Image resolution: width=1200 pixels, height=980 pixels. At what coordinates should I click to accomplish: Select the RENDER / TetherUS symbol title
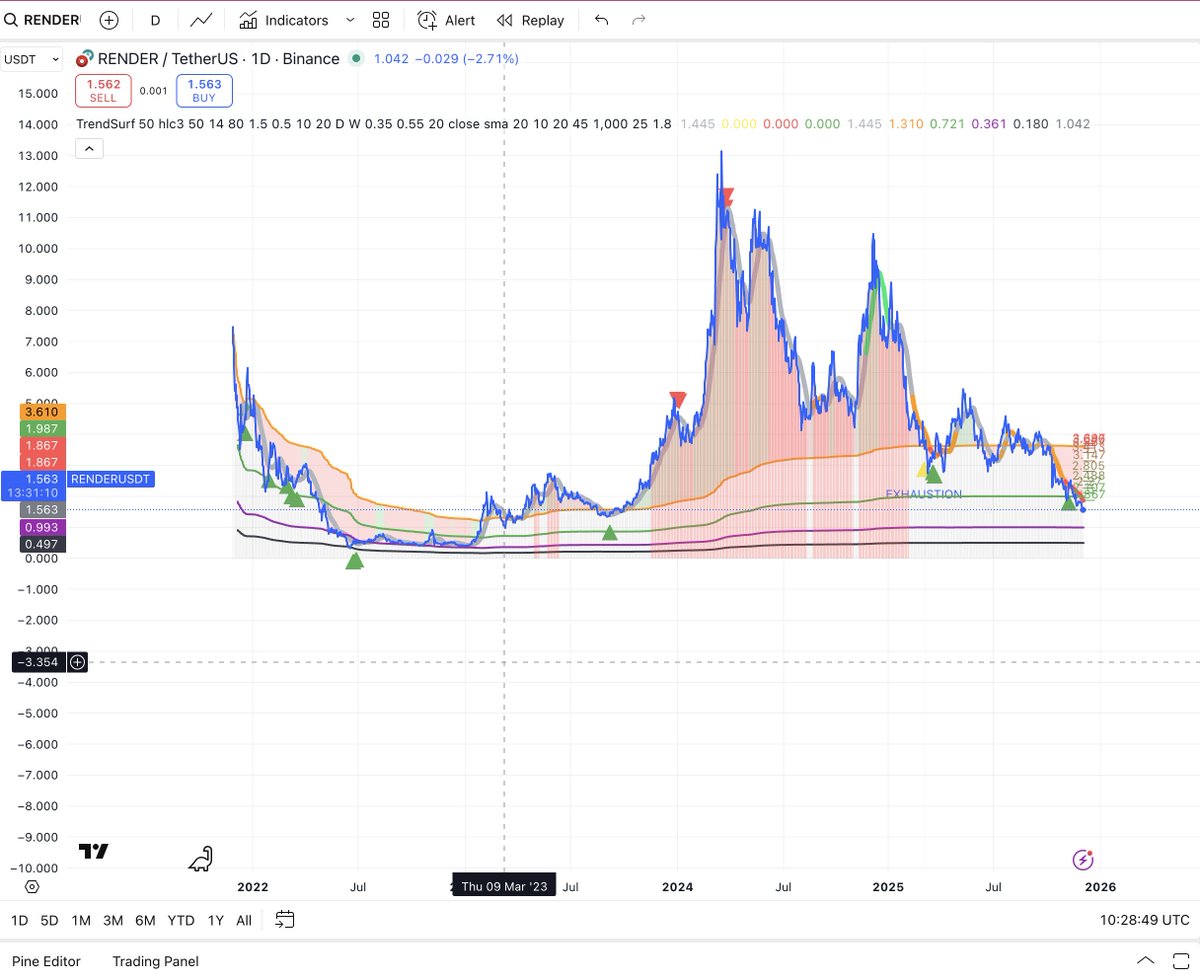218,59
